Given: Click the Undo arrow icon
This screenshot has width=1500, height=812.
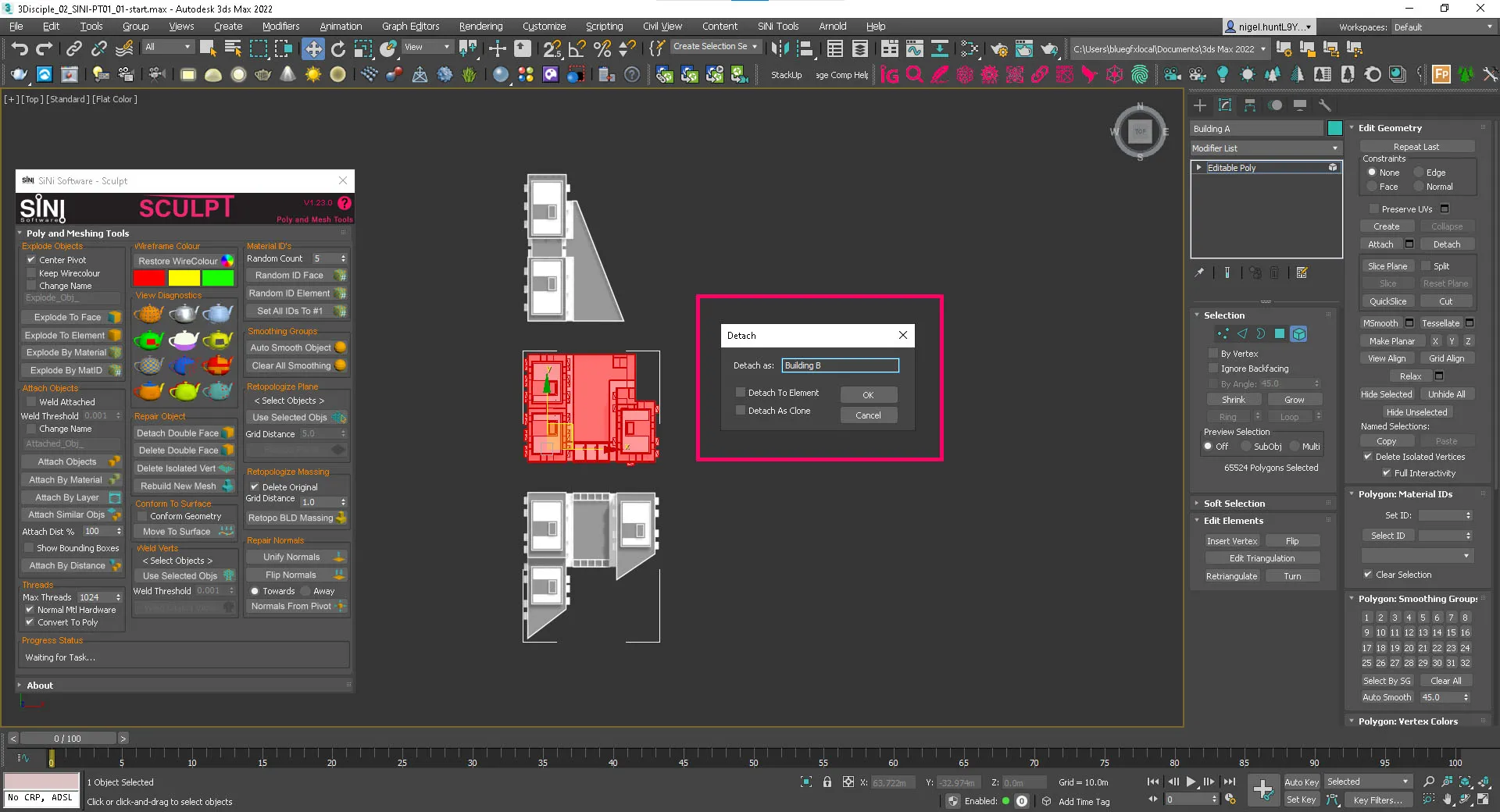Looking at the screenshot, I should (20, 49).
